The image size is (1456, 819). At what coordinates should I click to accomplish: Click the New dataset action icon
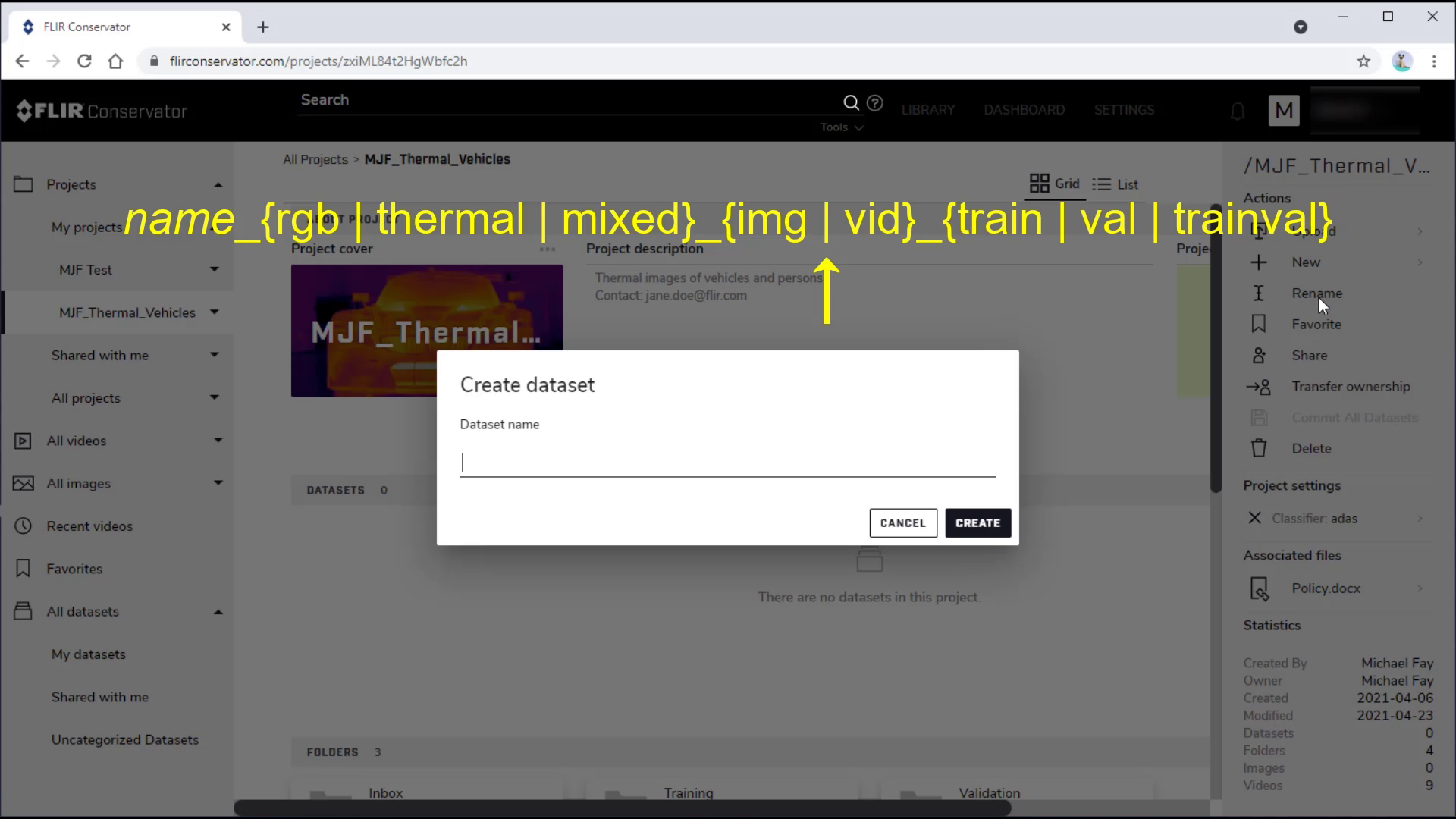[1259, 262]
